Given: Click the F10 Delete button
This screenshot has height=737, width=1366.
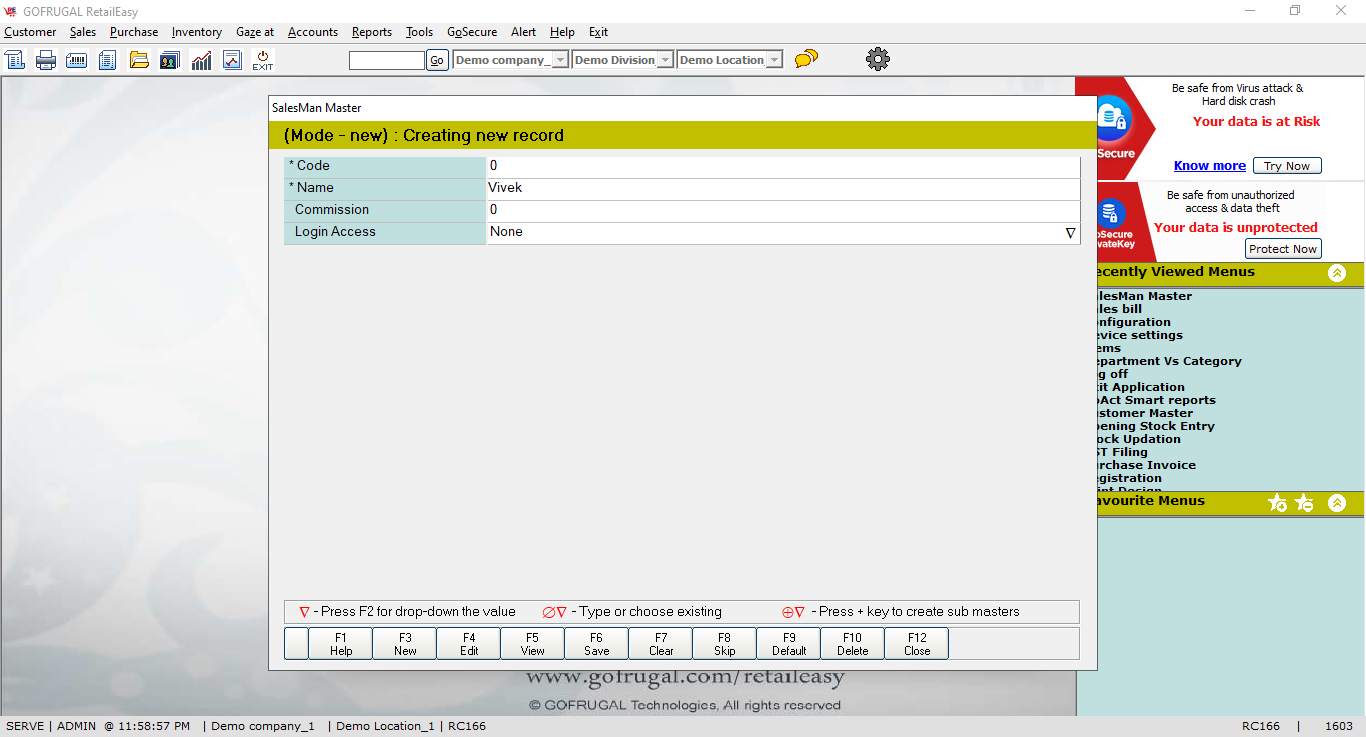Looking at the screenshot, I should click(853, 644).
